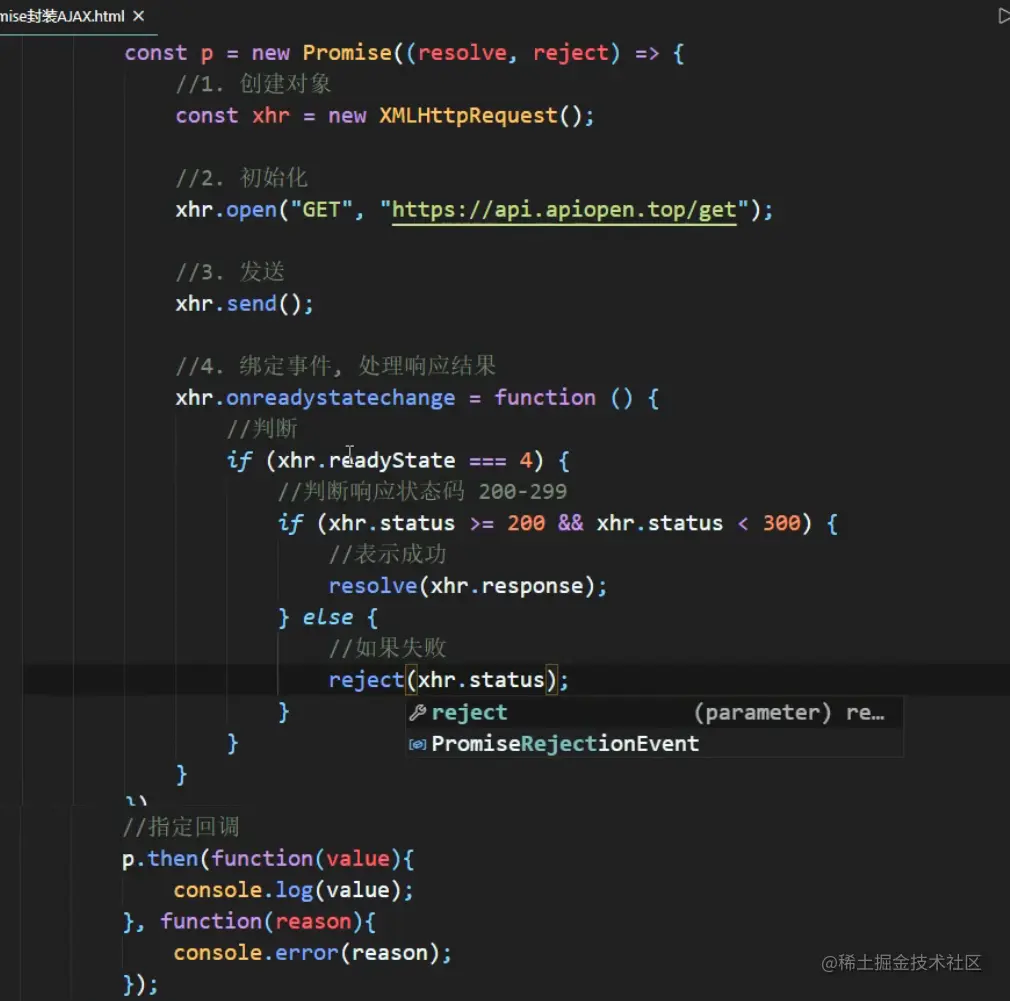This screenshot has width=1010, height=1001.
Task: Click the p.then(function(value){ line
Action: [x=268, y=859]
